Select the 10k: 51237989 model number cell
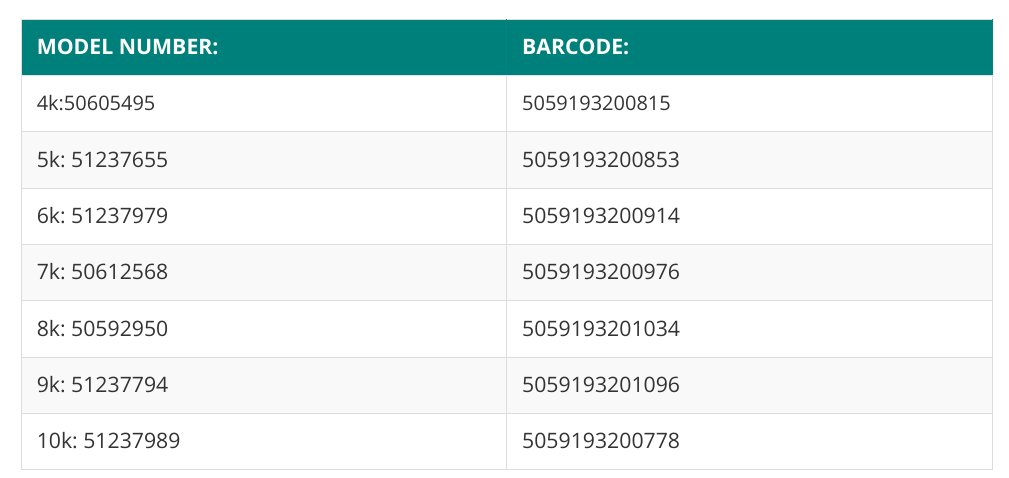Viewport: 1009px width, 478px height. [264, 441]
